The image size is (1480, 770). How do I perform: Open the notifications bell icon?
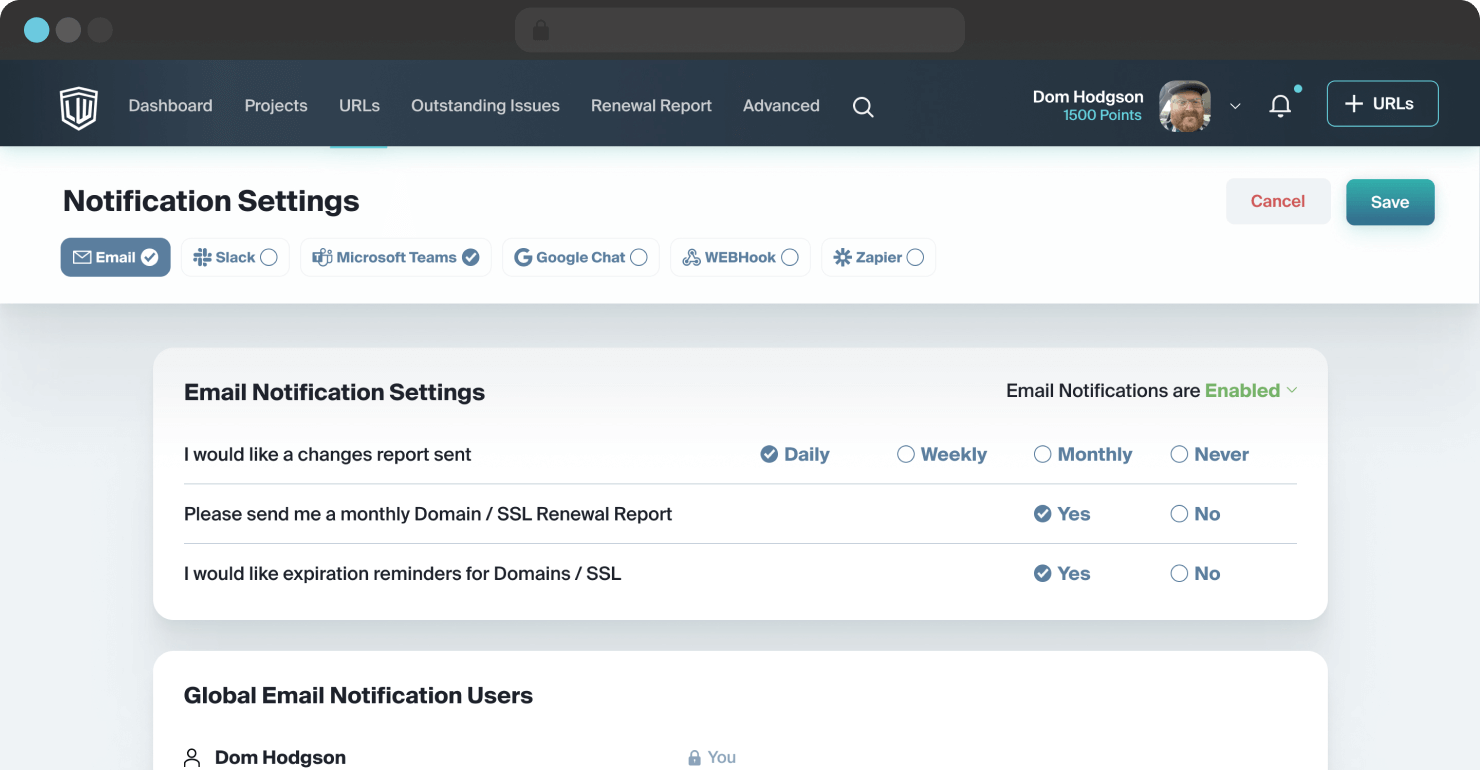coord(1280,106)
